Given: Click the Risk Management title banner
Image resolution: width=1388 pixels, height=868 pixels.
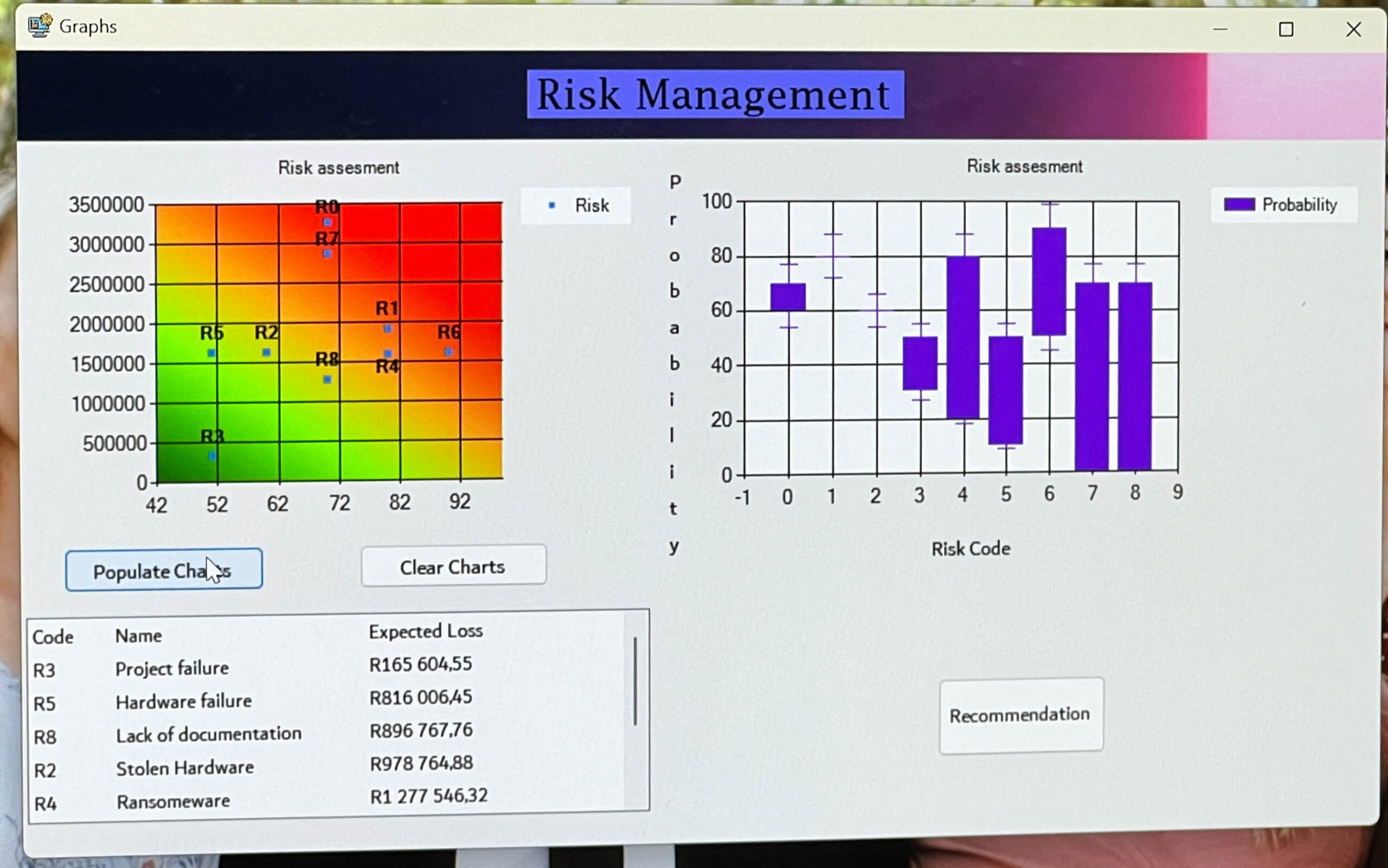Looking at the screenshot, I should [715, 95].
